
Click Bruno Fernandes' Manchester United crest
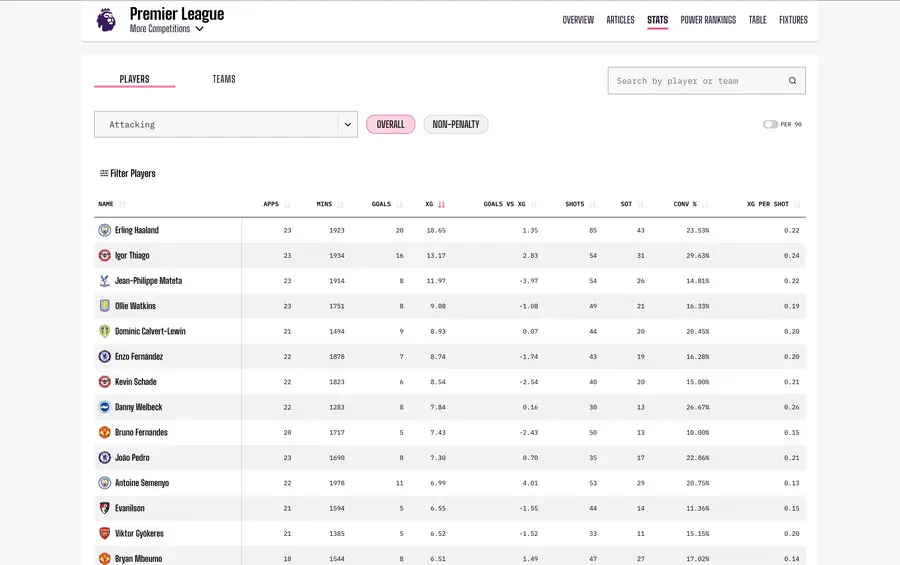point(104,432)
